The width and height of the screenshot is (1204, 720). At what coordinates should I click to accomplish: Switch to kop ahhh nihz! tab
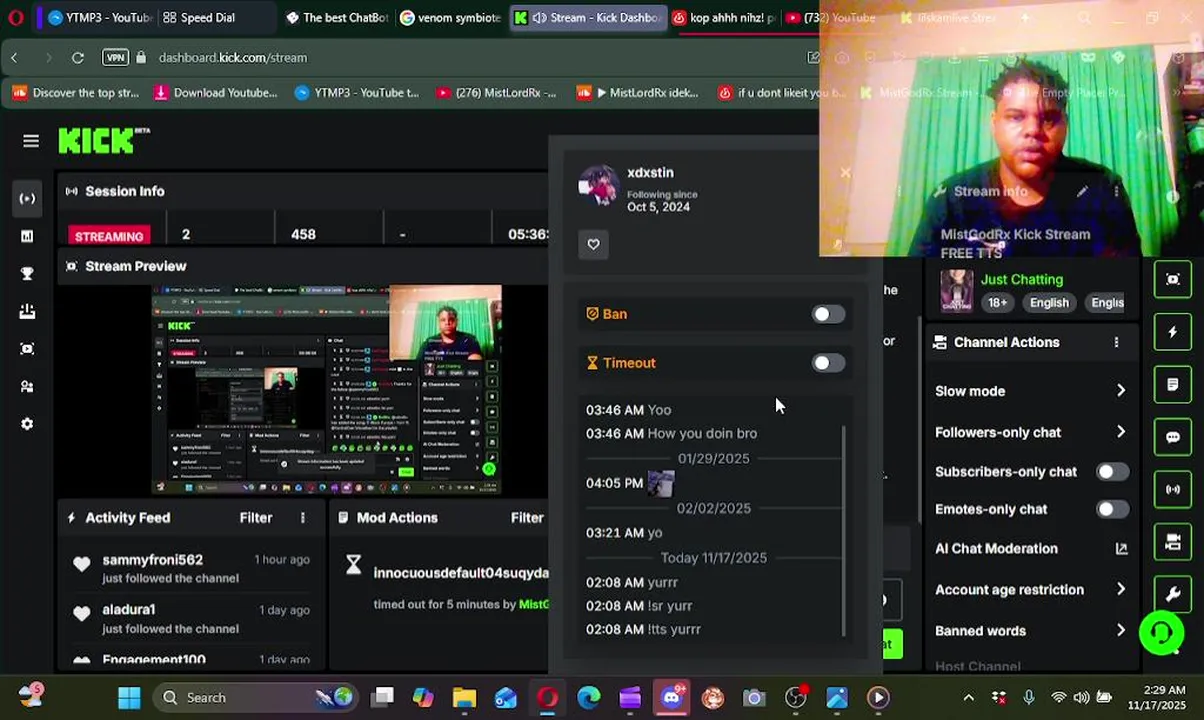tap(724, 18)
